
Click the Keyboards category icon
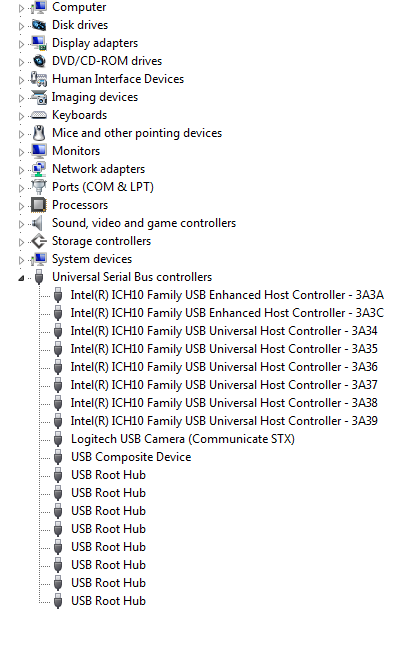click(x=39, y=115)
